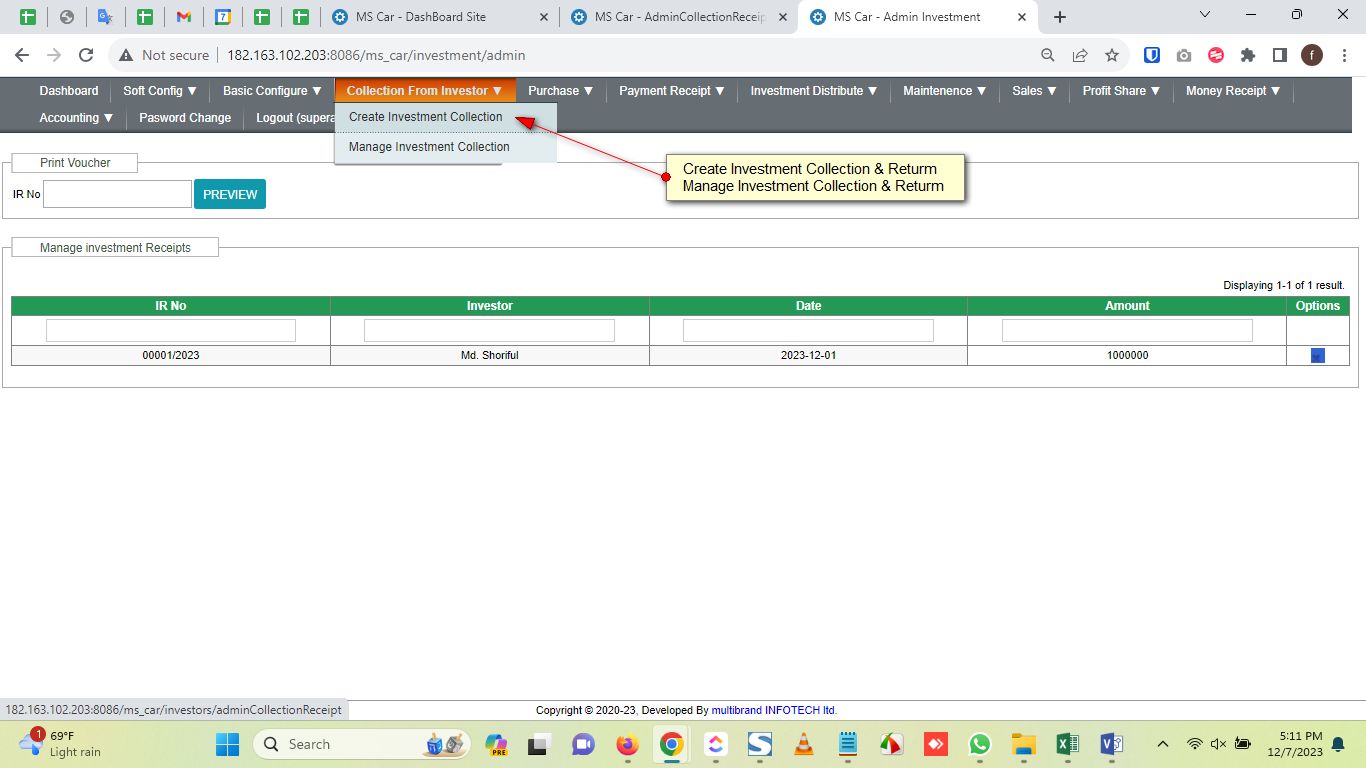The width and height of the screenshot is (1366, 768).
Task: Open VLC media player from taskbar
Action: click(x=803, y=744)
